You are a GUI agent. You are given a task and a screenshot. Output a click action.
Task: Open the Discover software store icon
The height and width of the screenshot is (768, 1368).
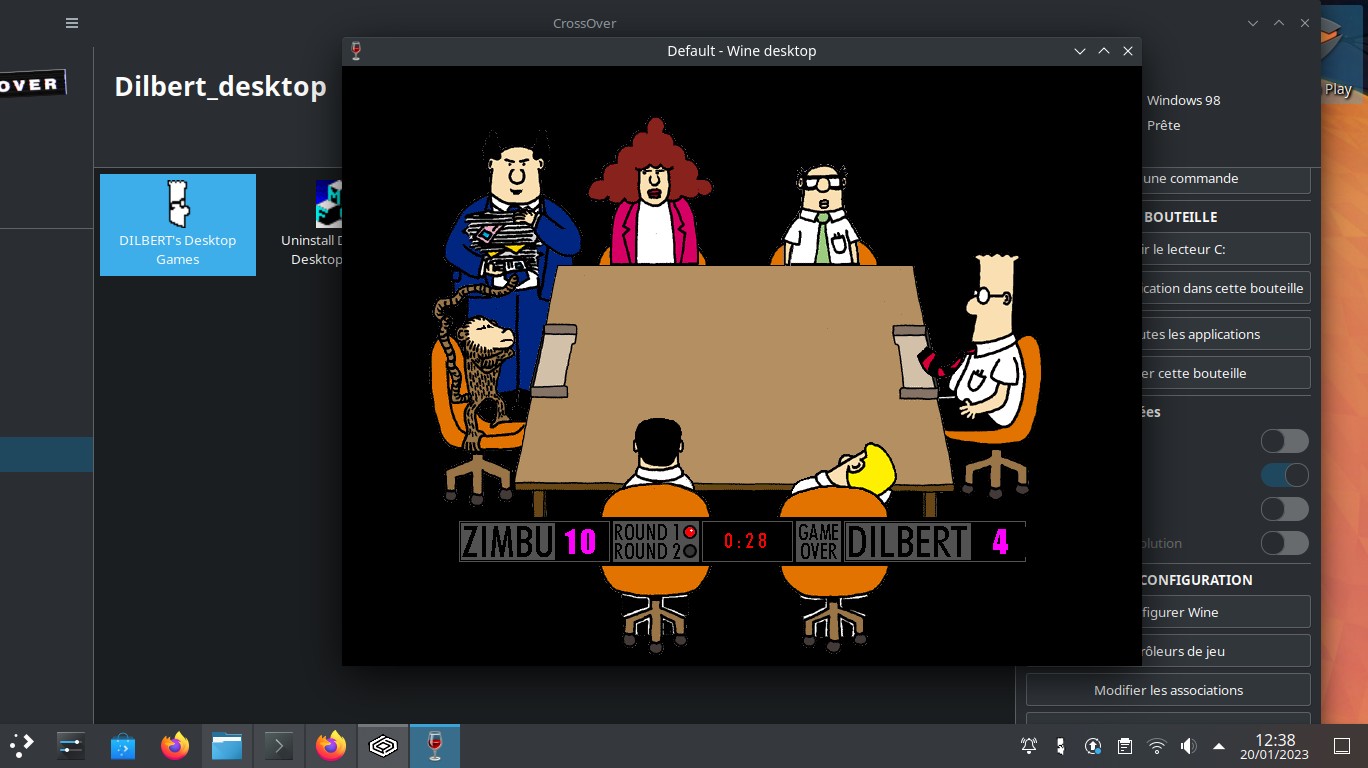point(122,746)
